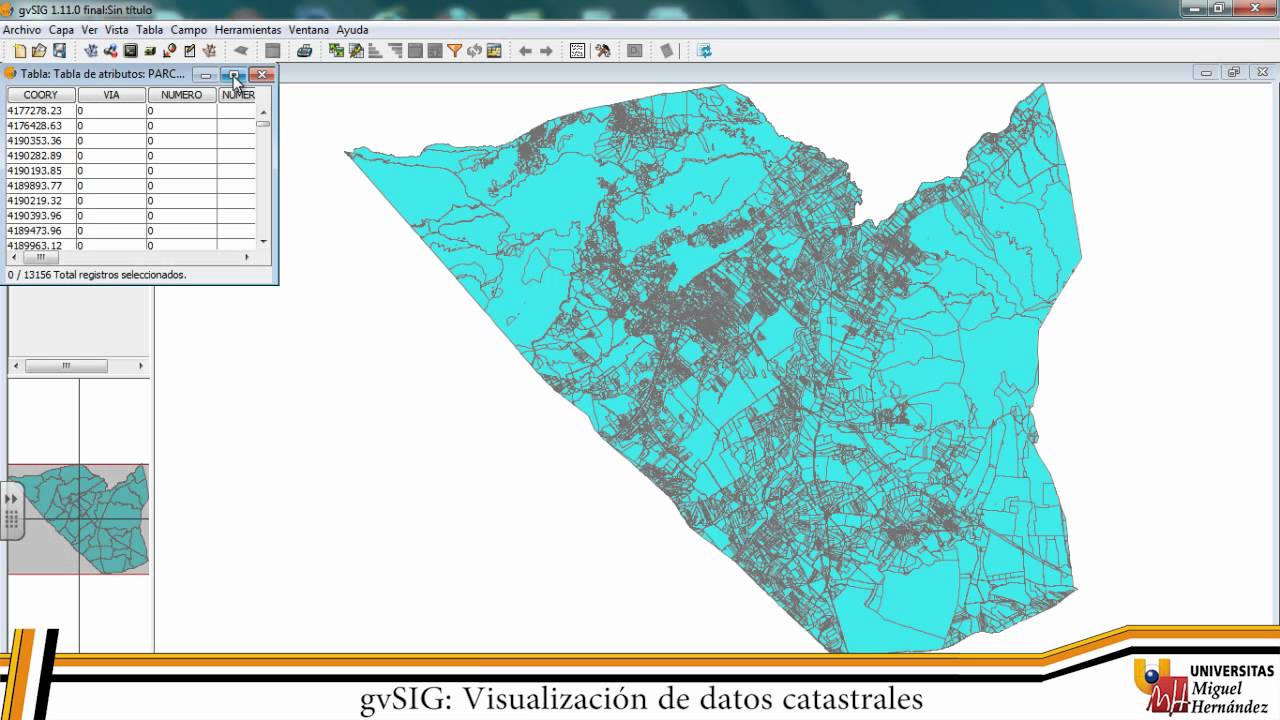The width and height of the screenshot is (1280, 720).
Task: Select cell with value 4190193.85
Action: [x=41, y=171]
